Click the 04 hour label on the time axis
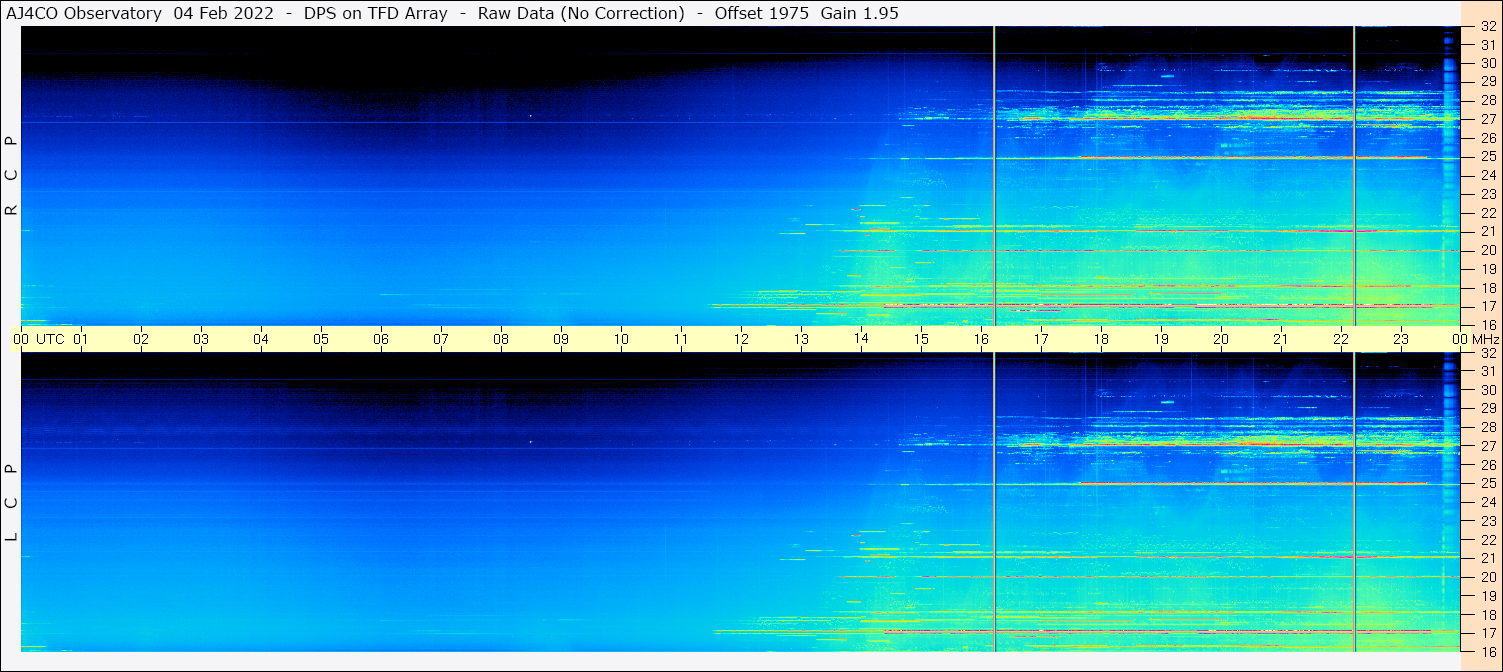 pos(261,339)
